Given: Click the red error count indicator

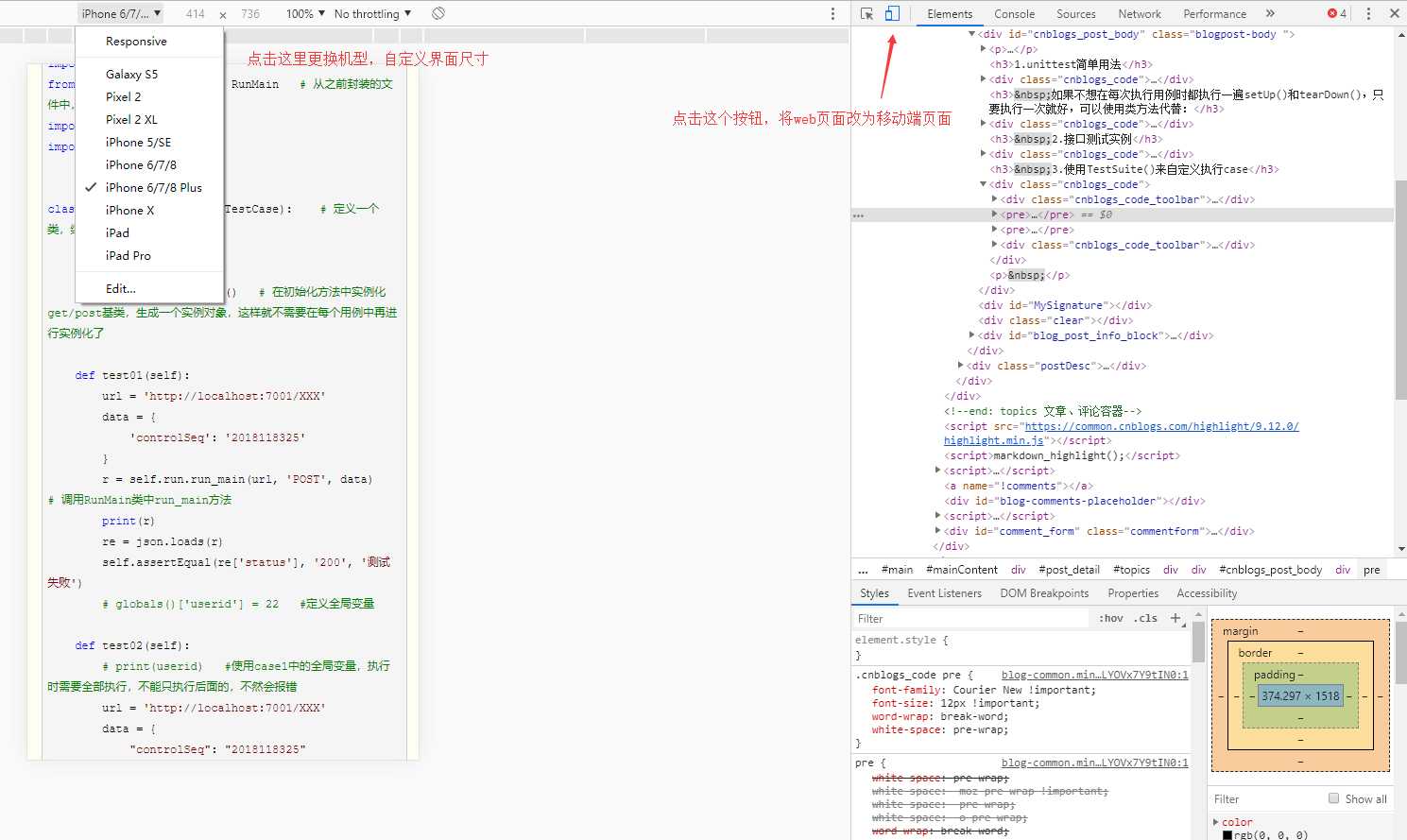Looking at the screenshot, I should pyautogui.click(x=1337, y=13).
